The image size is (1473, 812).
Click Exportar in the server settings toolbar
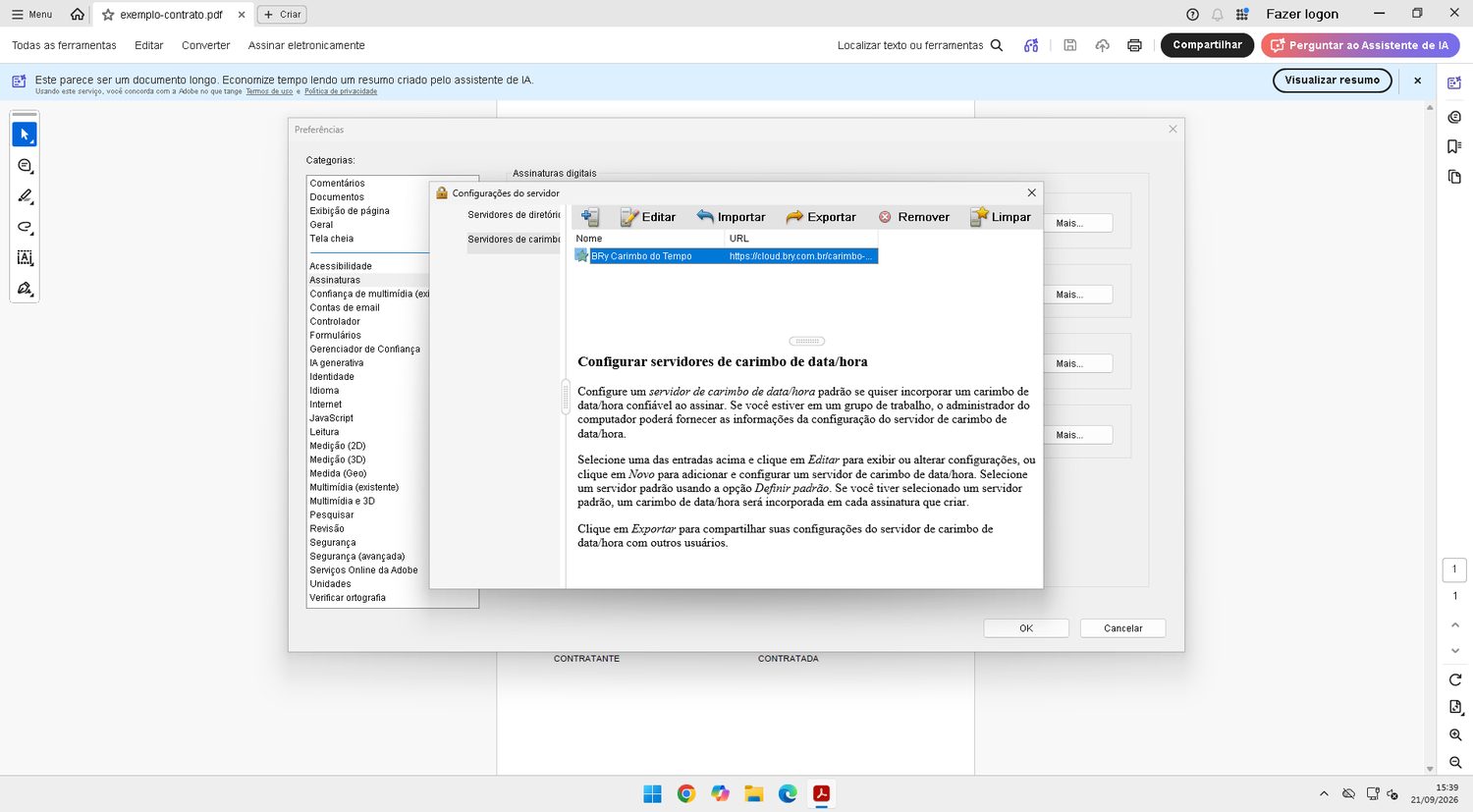(x=821, y=217)
